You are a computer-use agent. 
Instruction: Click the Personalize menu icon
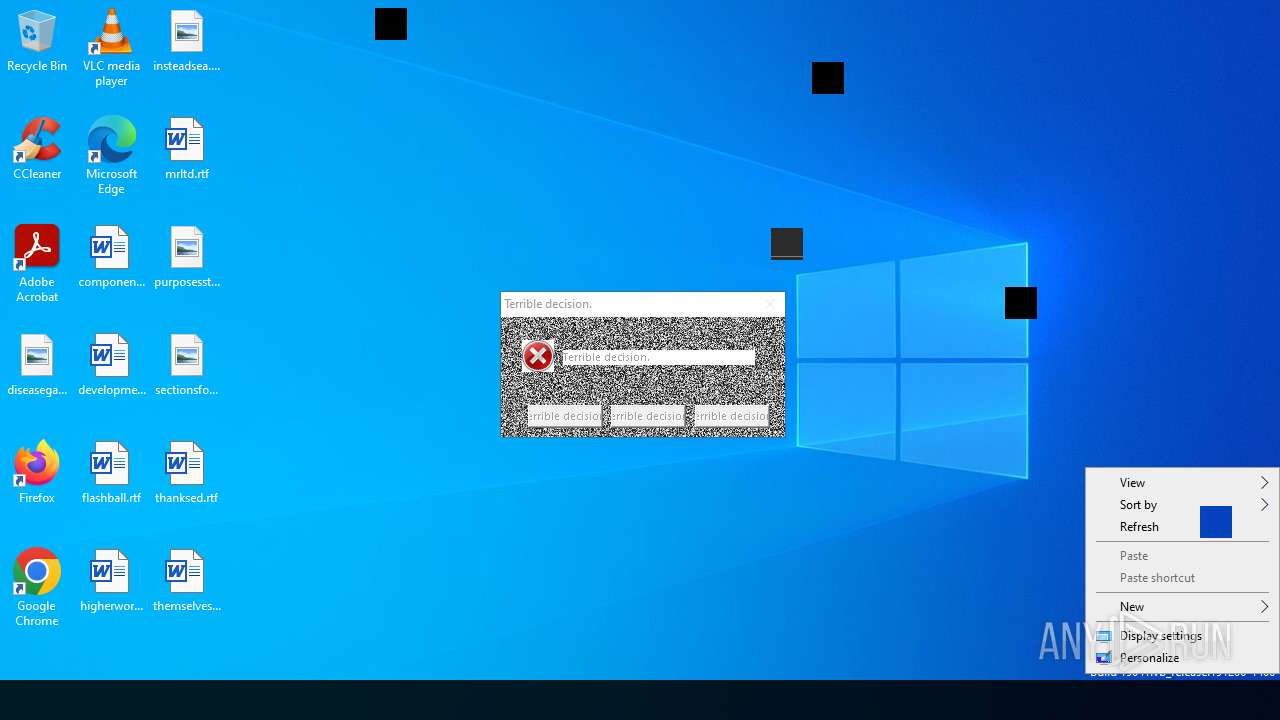coord(1104,658)
